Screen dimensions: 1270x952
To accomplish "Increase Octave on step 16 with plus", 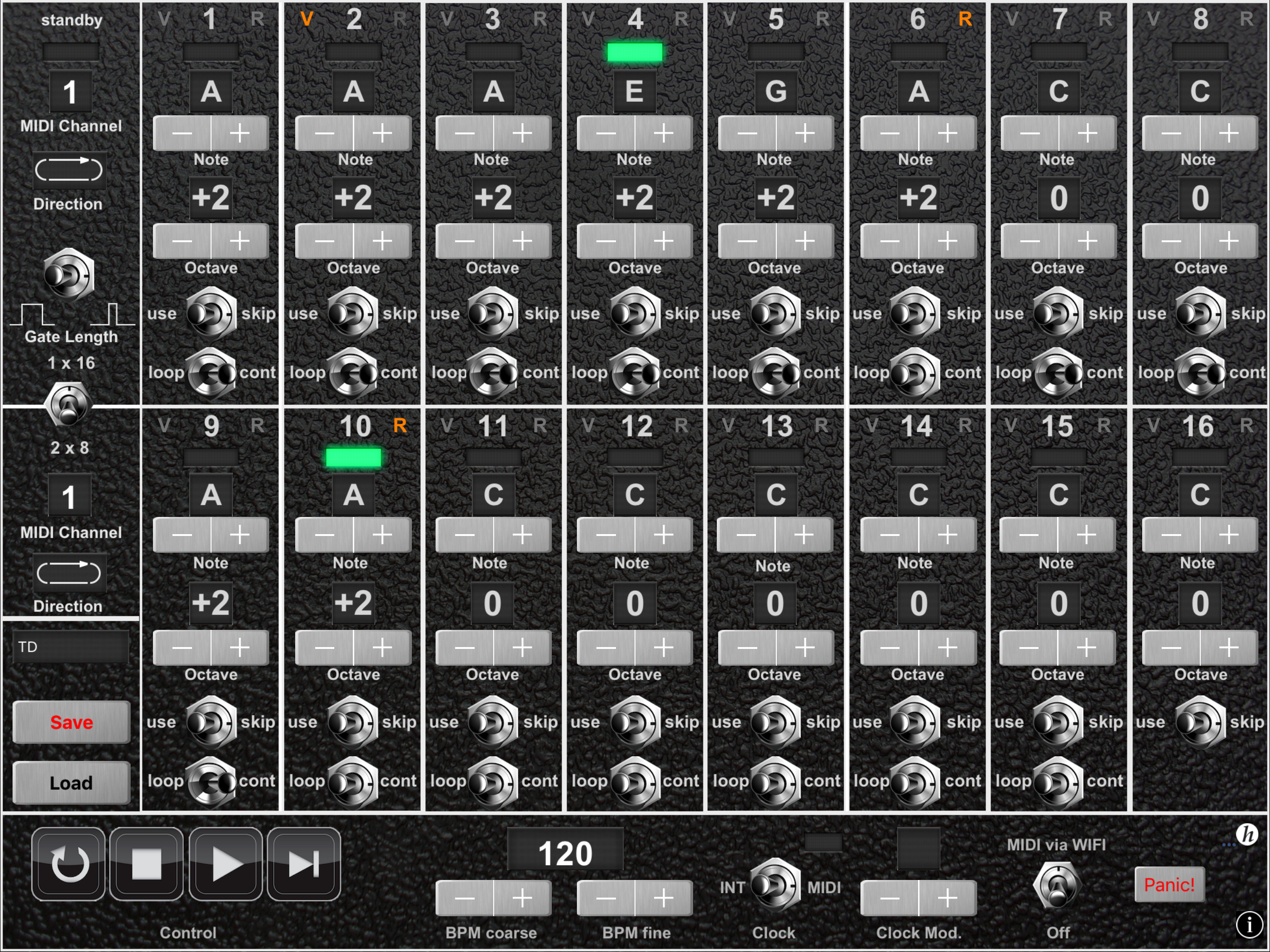I will (x=1229, y=647).
